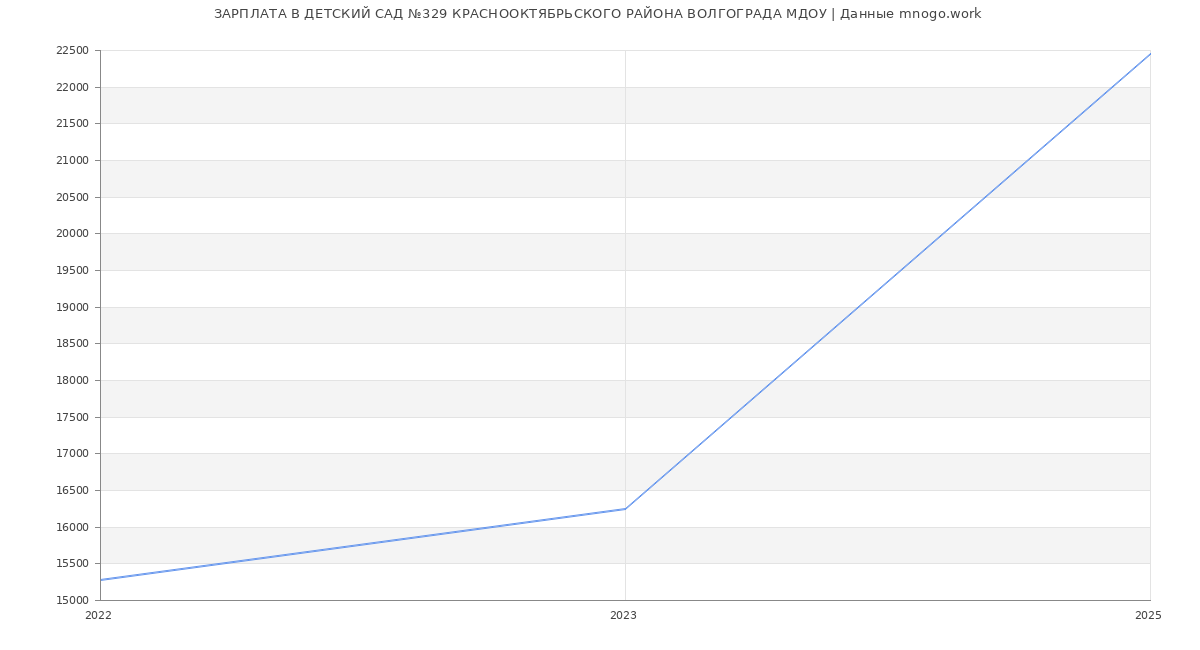Viewport: 1200px width, 650px height.
Task: Click the chart title text at top
Action: (x=597, y=14)
